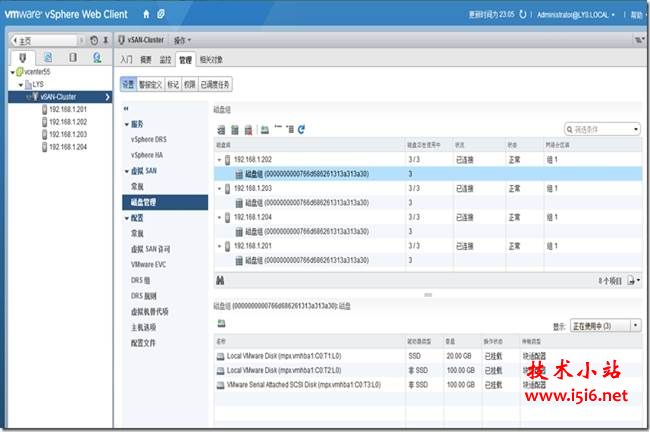This screenshot has height=432, width=650.
Task: Click the green add-disk toolbar icon
Action: pos(264,130)
